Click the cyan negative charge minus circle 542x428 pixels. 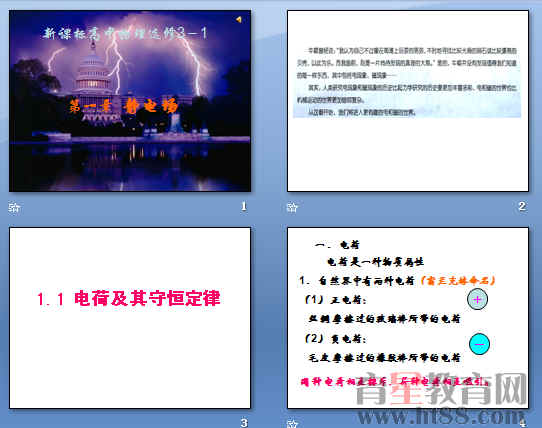[x=479, y=344]
